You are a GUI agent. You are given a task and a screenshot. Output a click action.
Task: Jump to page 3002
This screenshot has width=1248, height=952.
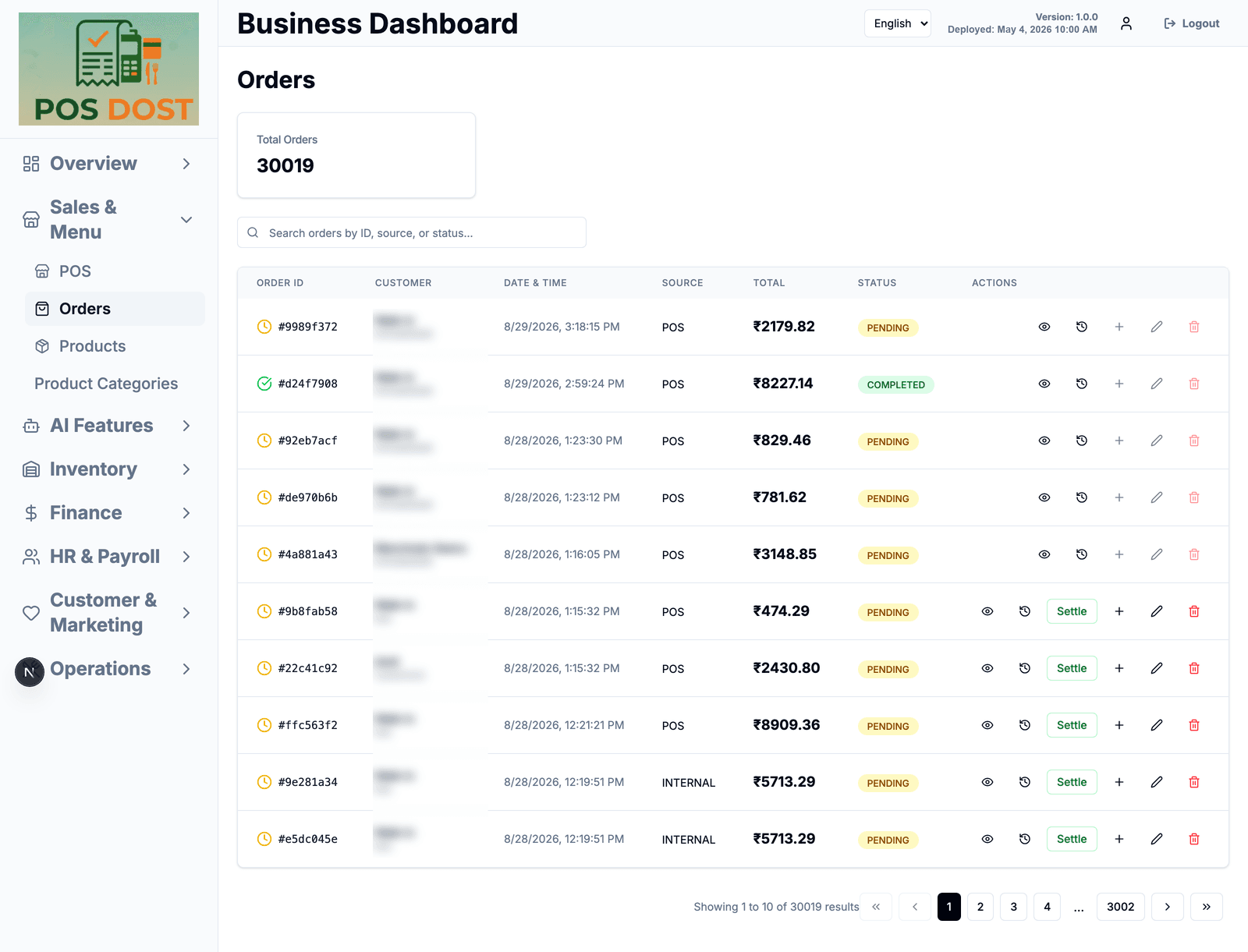[1121, 907]
